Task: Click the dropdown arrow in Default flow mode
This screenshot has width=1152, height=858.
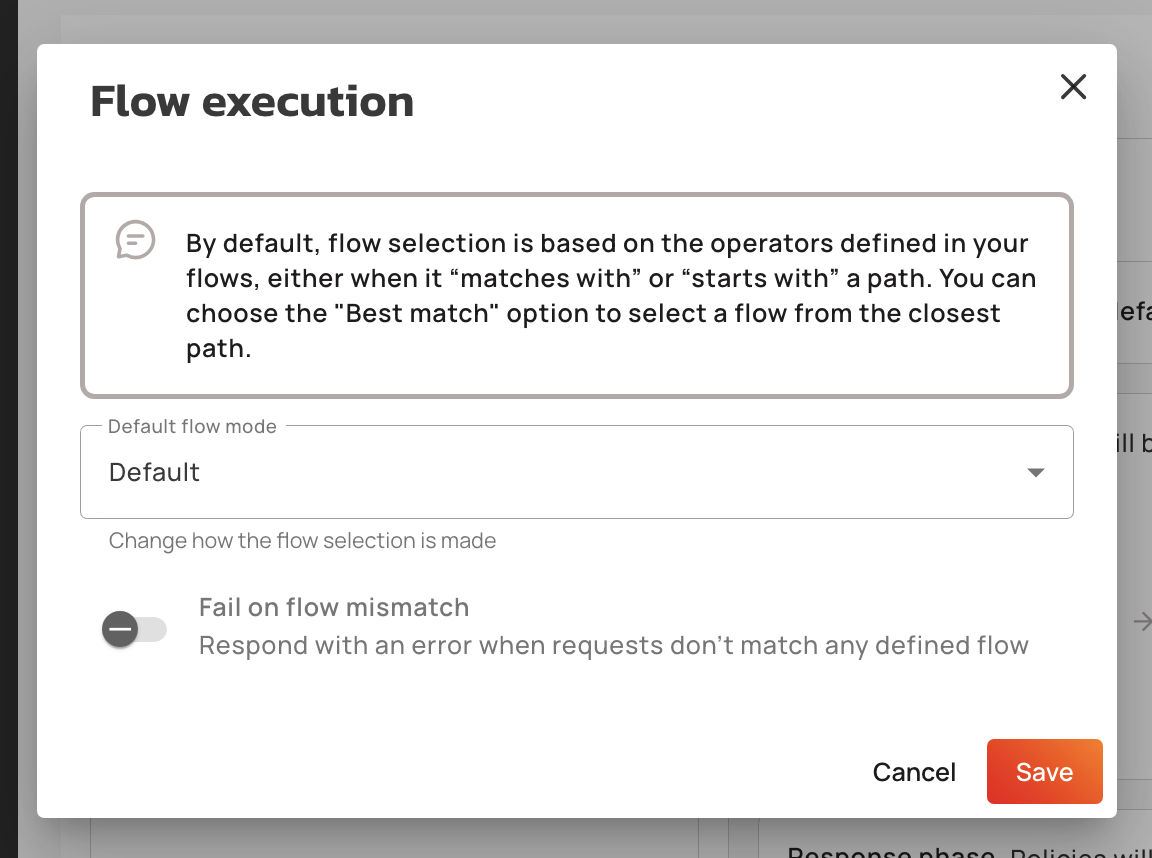Action: [1036, 472]
